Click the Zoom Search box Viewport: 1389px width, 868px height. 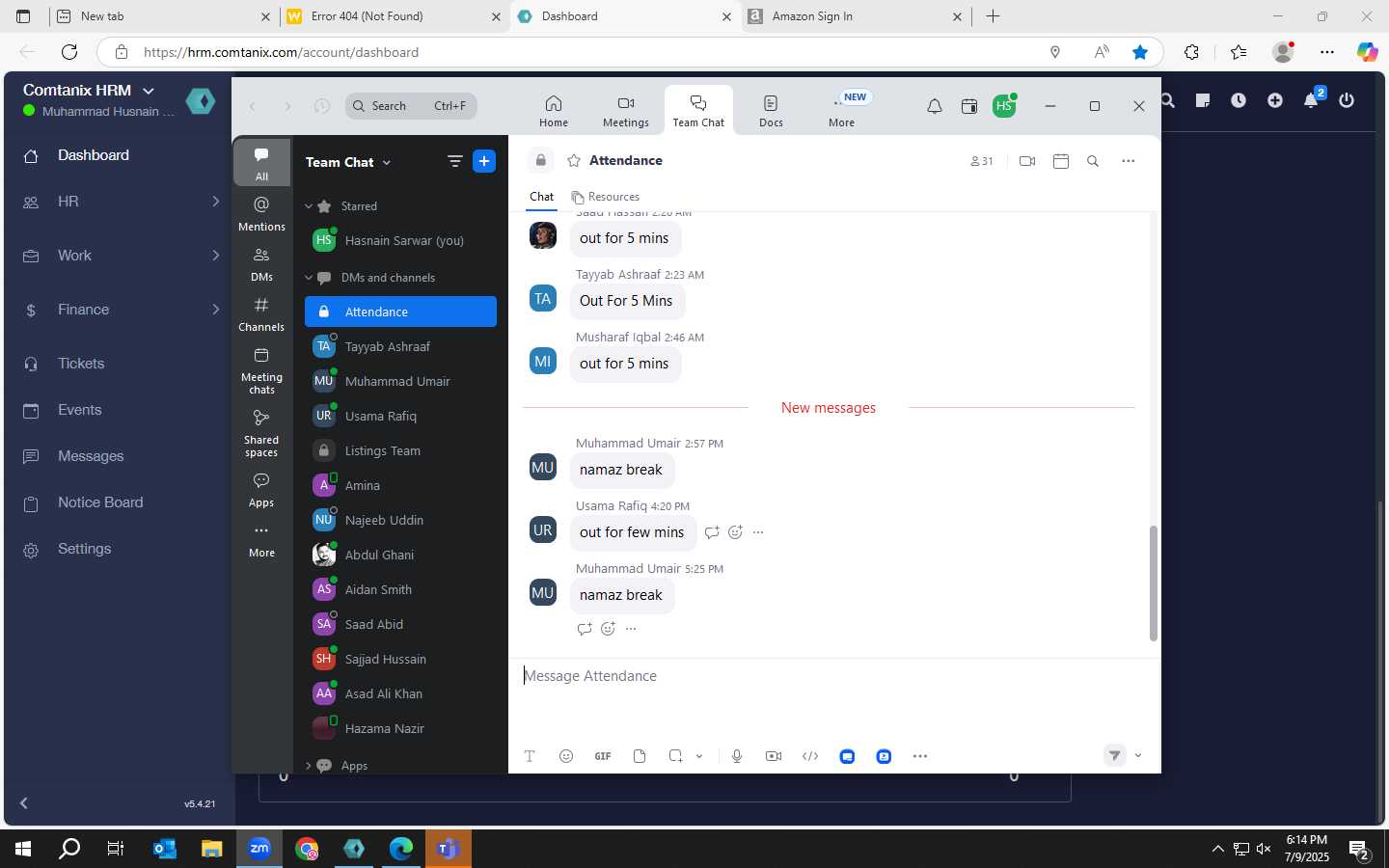click(411, 106)
